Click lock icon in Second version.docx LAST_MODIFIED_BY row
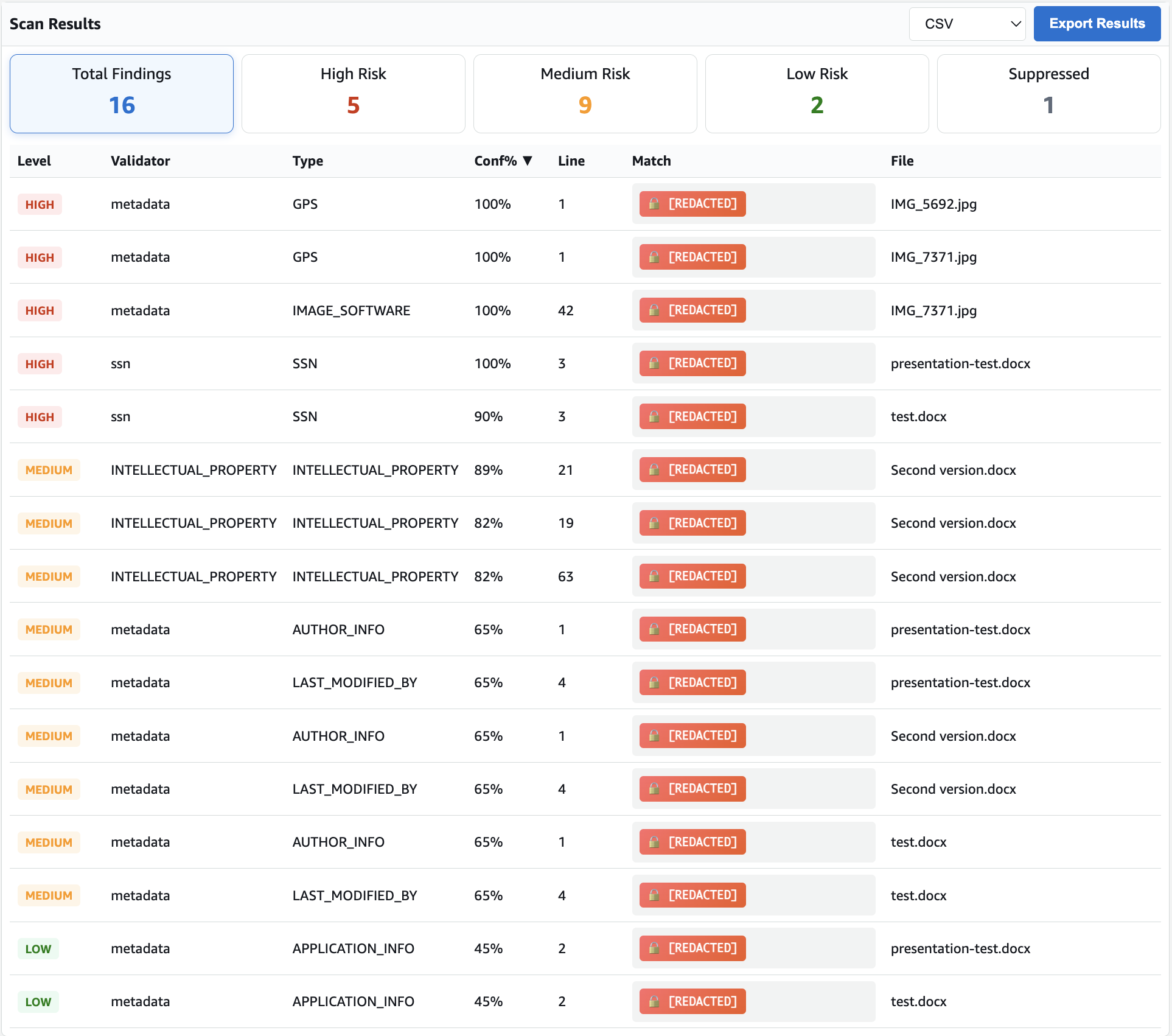This screenshot has width=1172, height=1036. coord(654,789)
